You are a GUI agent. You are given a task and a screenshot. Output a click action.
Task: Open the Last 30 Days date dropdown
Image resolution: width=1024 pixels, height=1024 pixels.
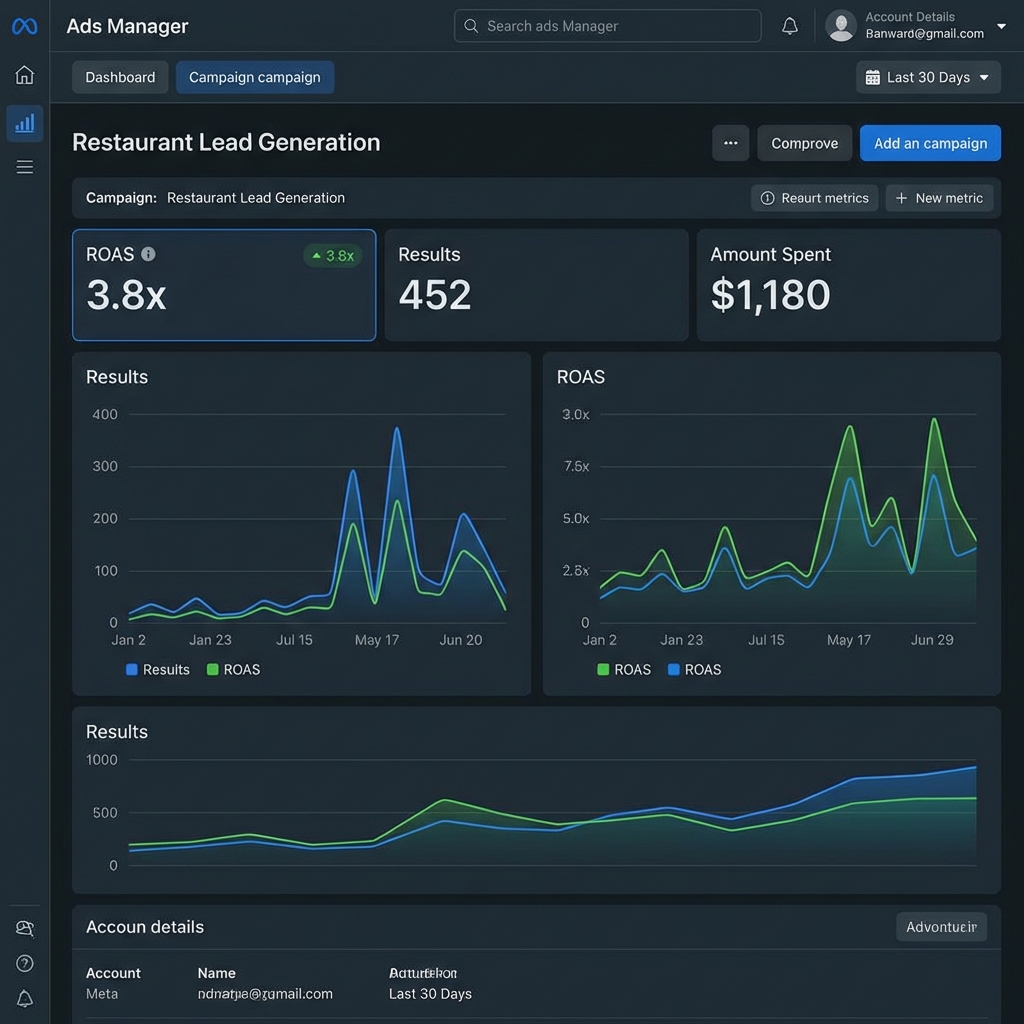(x=927, y=77)
